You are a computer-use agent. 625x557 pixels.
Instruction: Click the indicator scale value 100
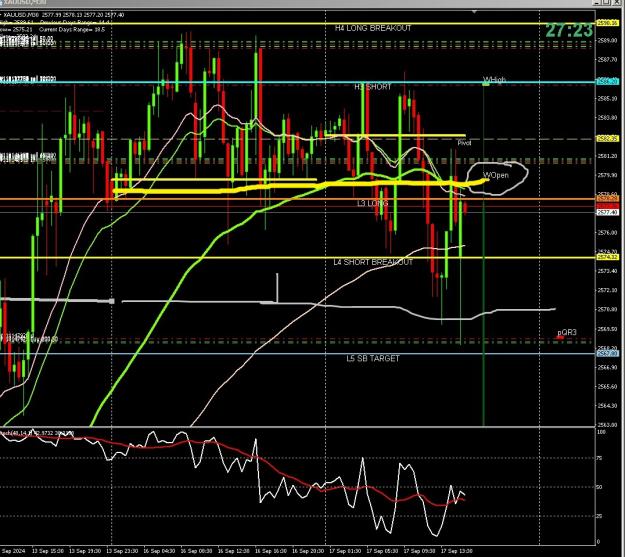pyautogui.click(x=601, y=432)
